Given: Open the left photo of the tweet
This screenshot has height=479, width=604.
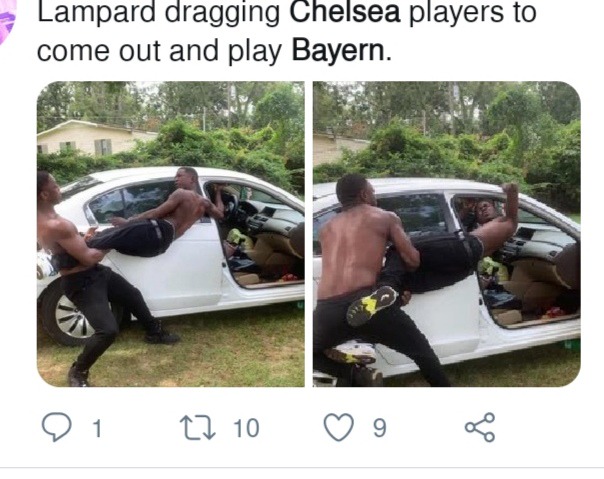Looking at the screenshot, I should point(171,234).
